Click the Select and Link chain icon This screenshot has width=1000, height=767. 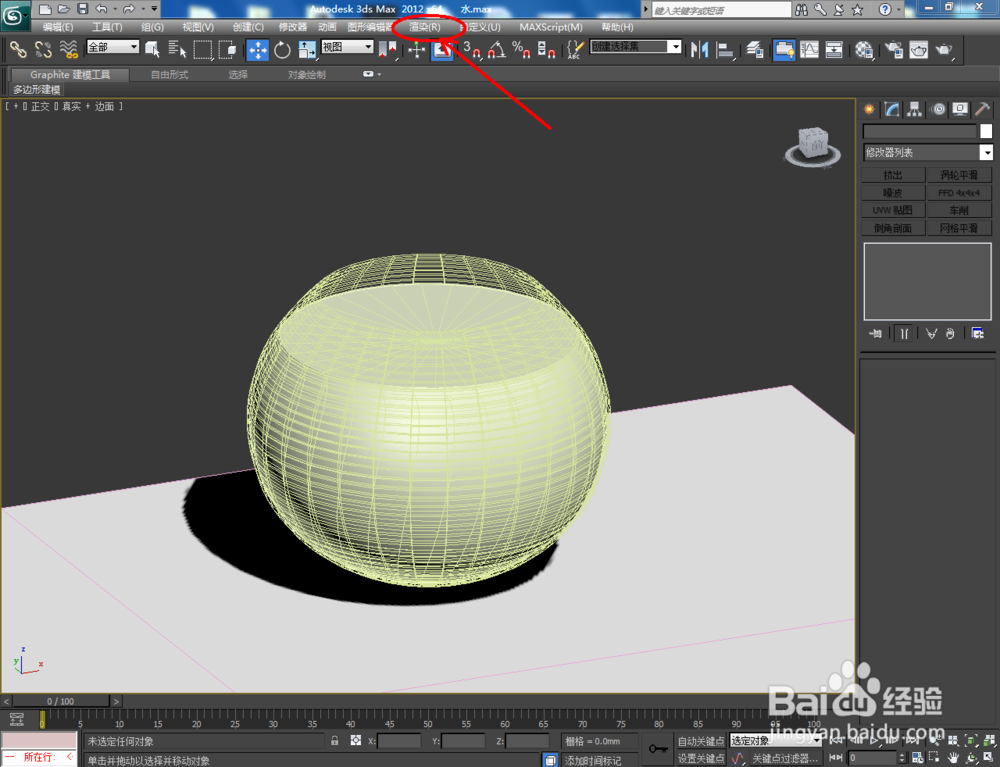tap(18, 50)
